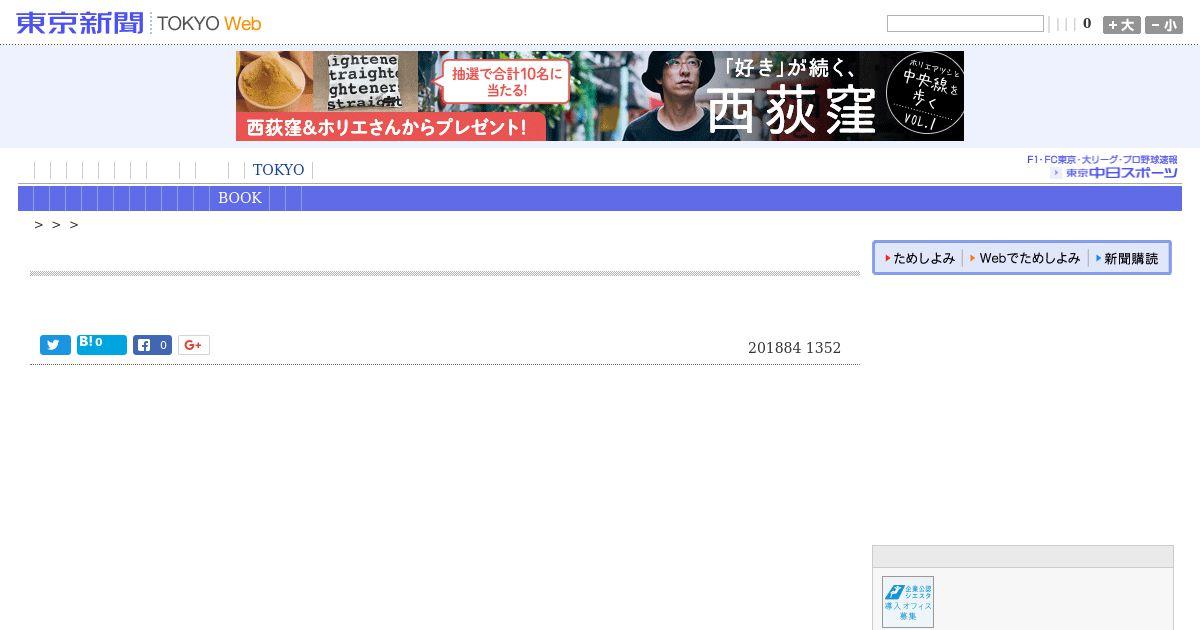The height and width of the screenshot is (630, 1200).
Task: Select the article date text 201884 1352
Action: tap(794, 348)
